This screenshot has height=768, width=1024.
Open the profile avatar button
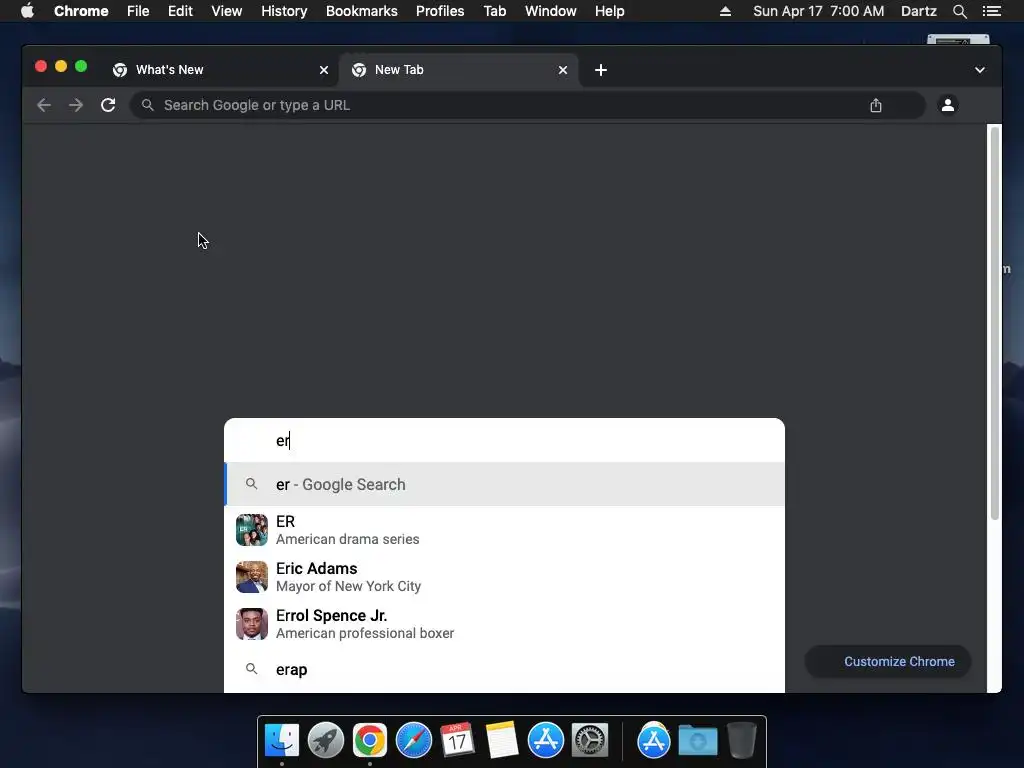click(948, 104)
